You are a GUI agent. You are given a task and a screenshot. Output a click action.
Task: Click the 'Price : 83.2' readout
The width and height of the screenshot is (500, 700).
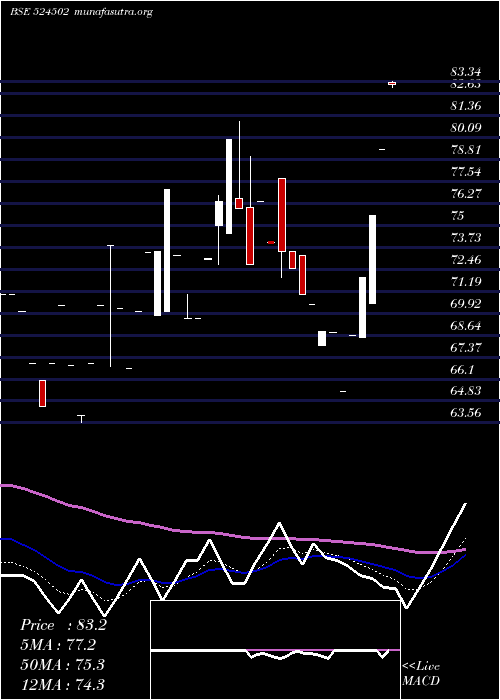coord(63,625)
